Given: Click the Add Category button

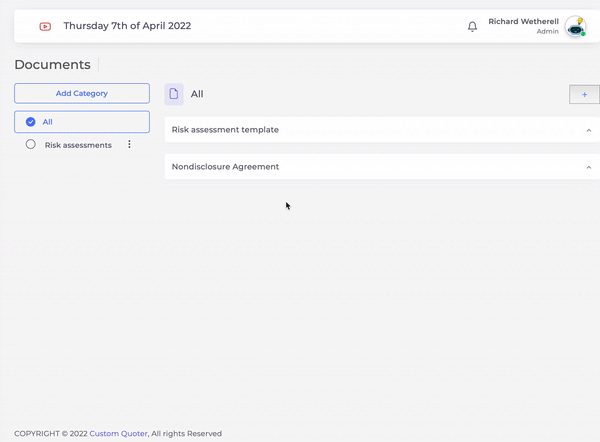Looking at the screenshot, I should point(82,93).
